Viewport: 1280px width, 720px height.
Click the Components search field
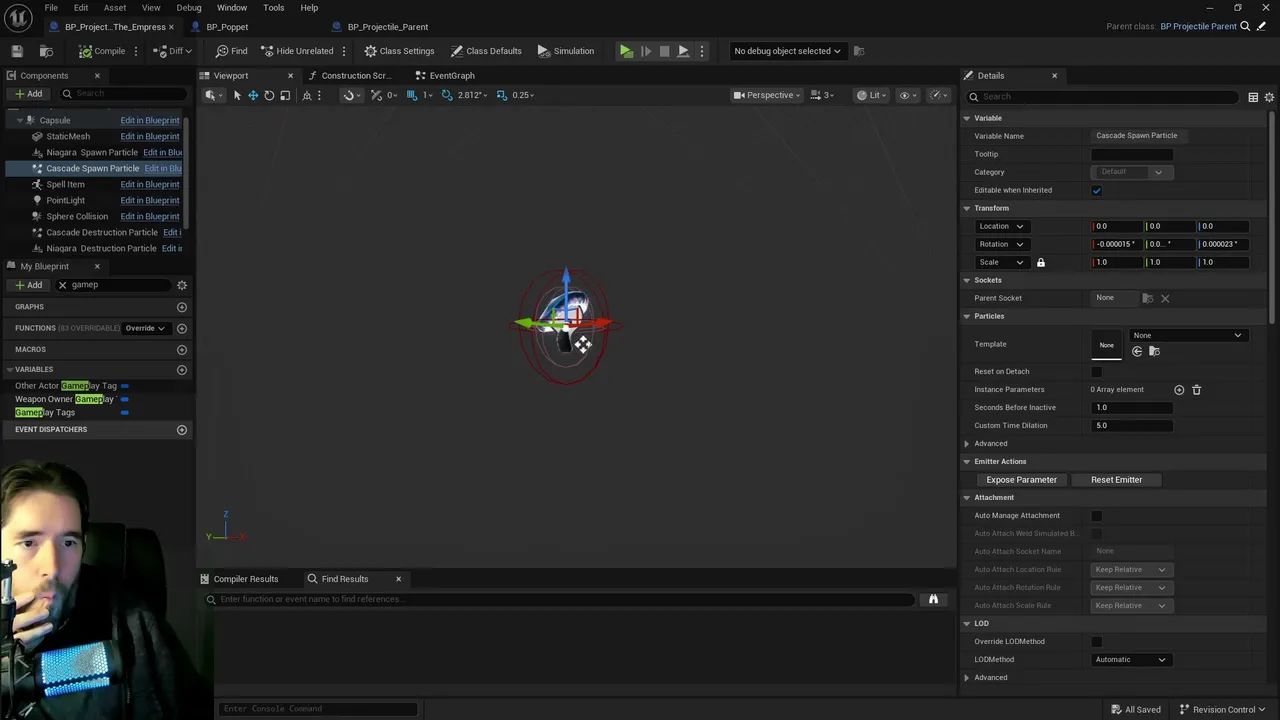click(121, 94)
